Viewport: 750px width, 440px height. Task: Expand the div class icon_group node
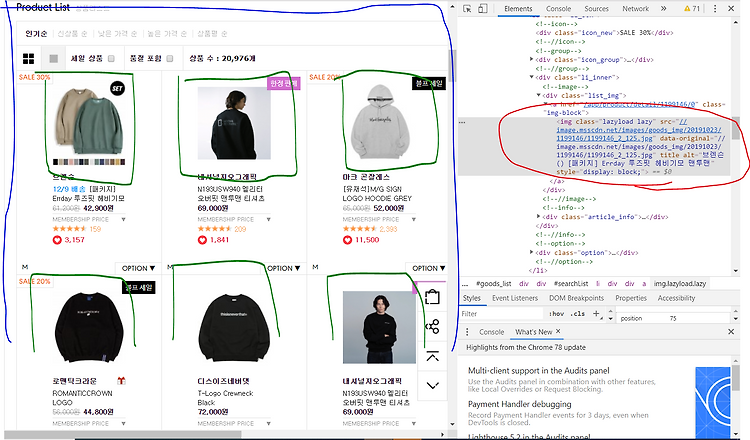click(531, 59)
